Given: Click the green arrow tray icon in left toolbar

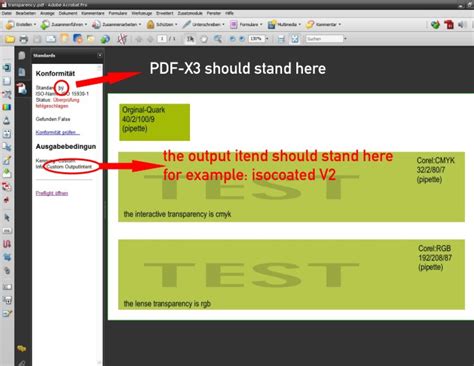Looking at the screenshot, I should 7,173.
